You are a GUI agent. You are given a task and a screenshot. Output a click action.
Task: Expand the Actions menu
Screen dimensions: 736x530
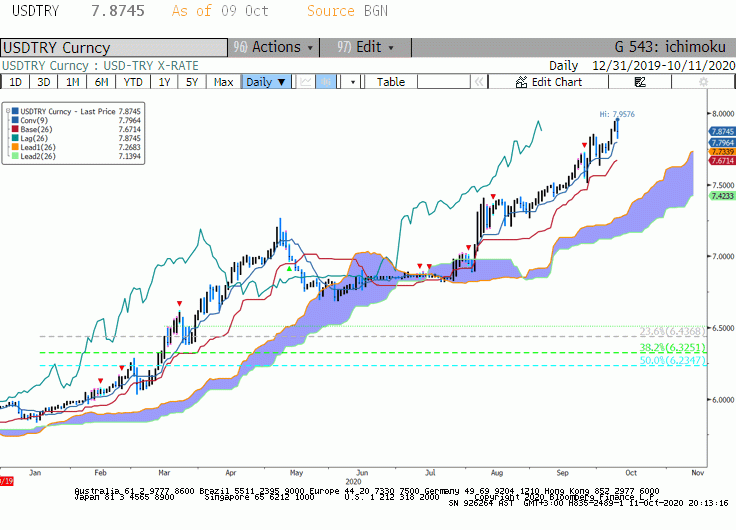[x=274, y=47]
